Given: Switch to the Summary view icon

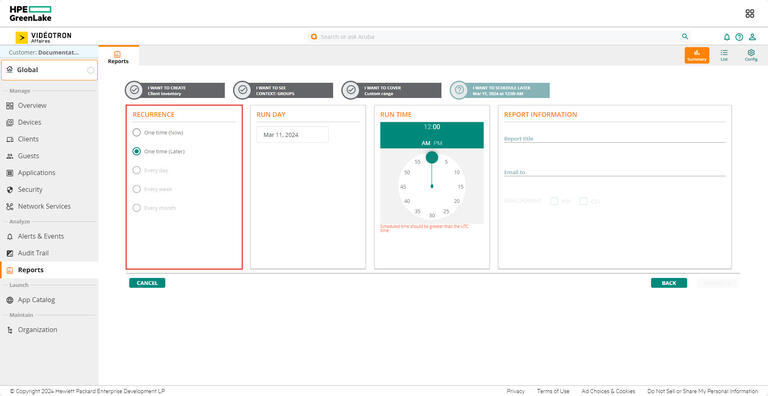Looking at the screenshot, I should coord(696,55).
